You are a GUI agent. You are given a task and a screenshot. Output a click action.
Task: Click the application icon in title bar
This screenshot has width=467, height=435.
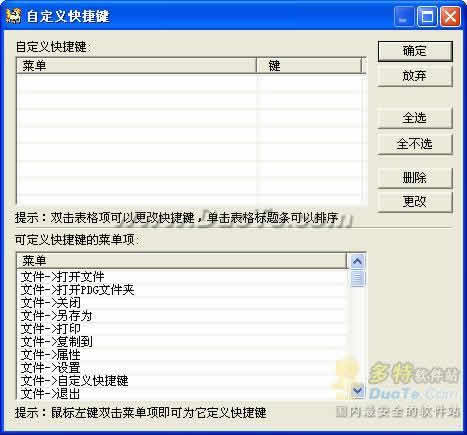tap(14, 16)
